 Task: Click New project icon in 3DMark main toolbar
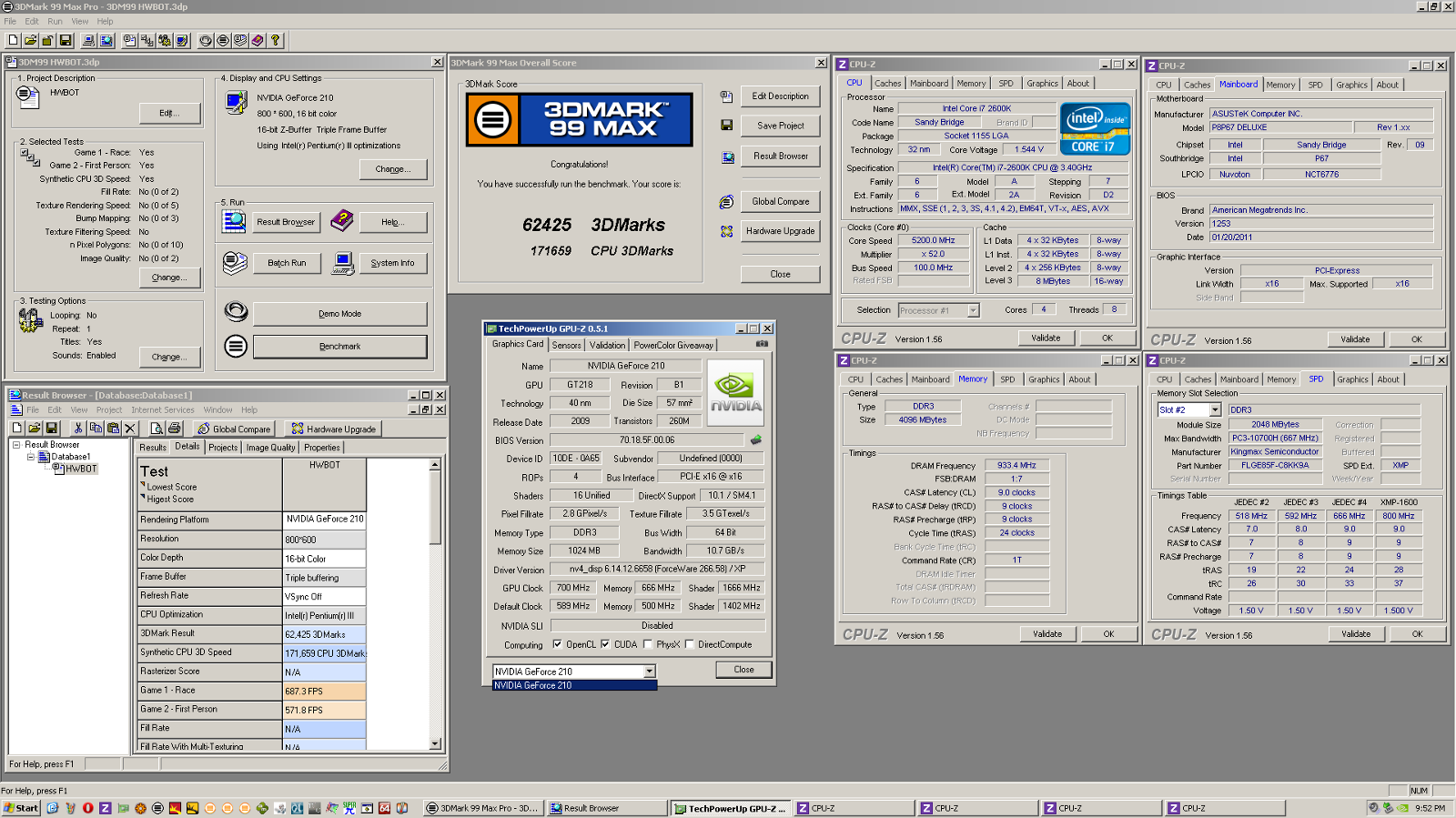coord(14,40)
